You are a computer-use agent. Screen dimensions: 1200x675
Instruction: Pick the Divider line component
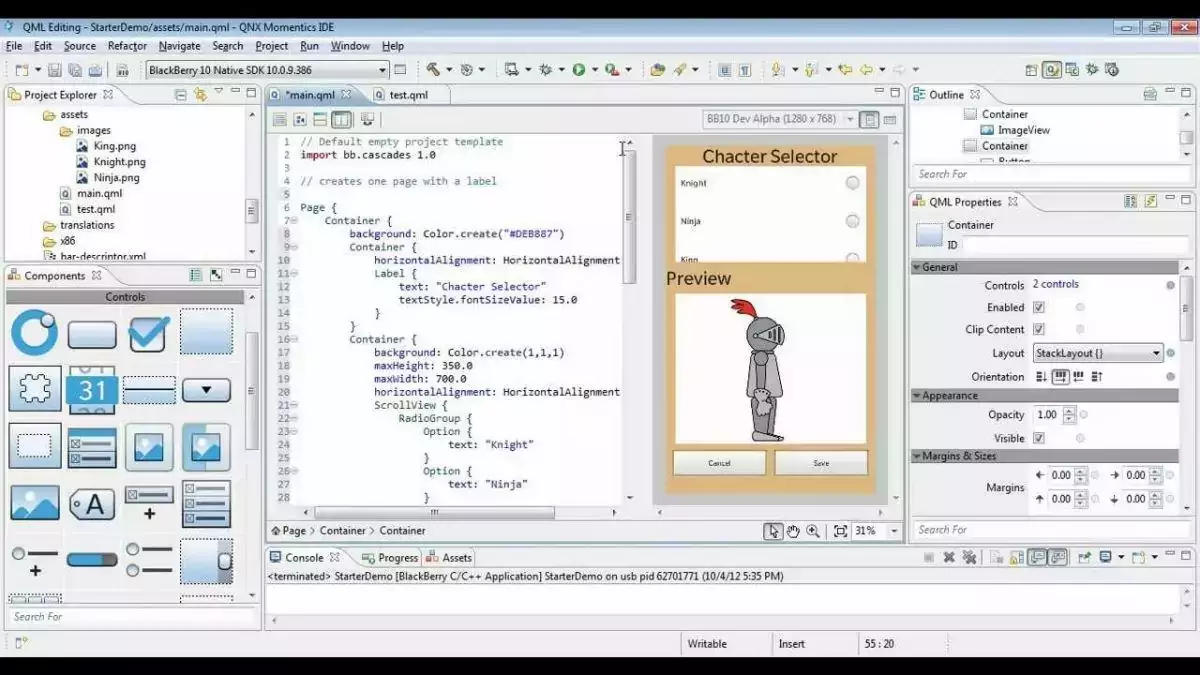coord(148,390)
